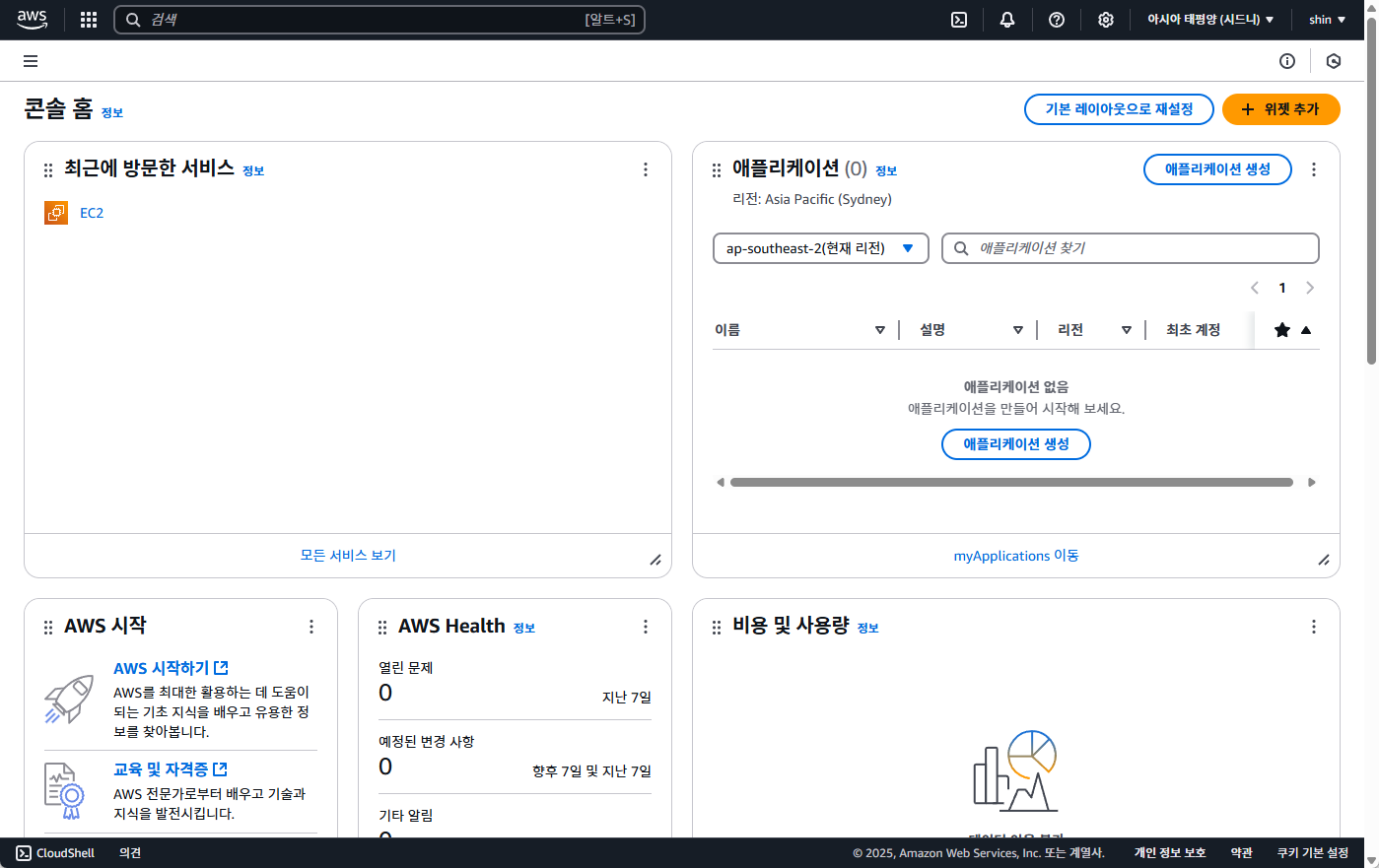Focus the top 검색 search field
The height and width of the screenshot is (868, 1379).
coord(379,20)
